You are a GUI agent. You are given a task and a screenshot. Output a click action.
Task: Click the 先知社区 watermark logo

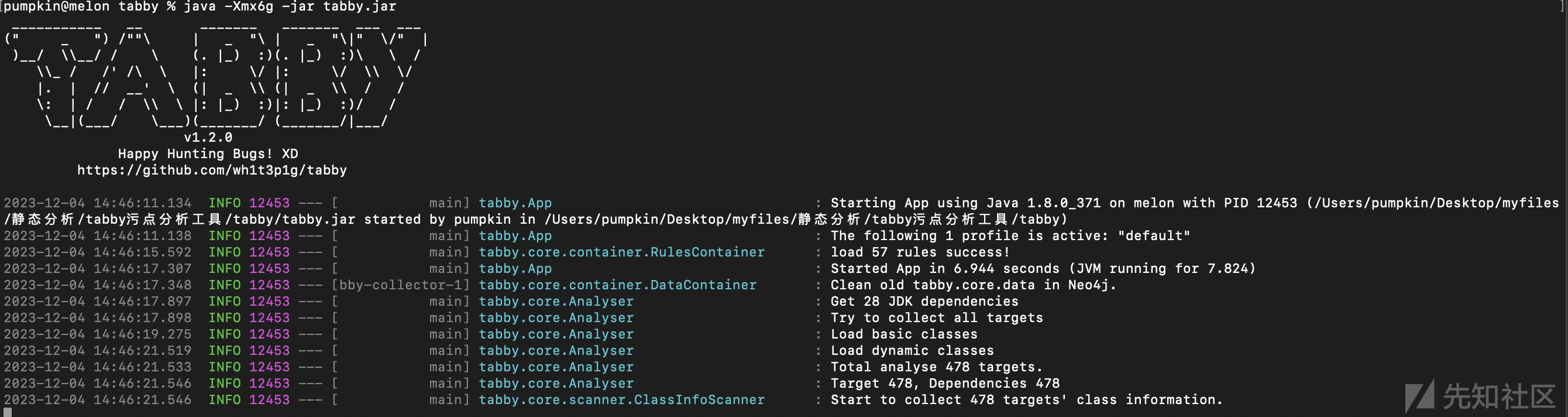(1481, 397)
